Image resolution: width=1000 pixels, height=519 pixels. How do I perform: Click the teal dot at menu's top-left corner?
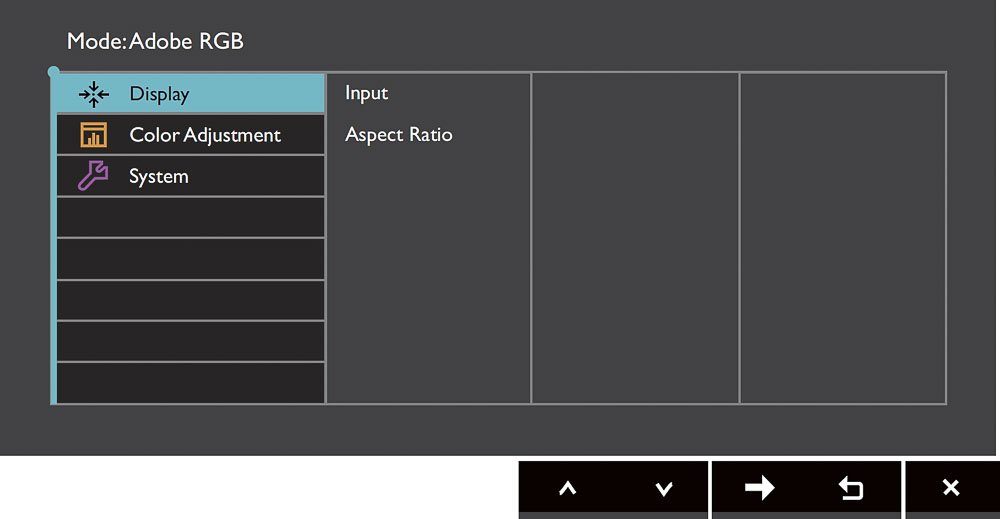tap(54, 71)
